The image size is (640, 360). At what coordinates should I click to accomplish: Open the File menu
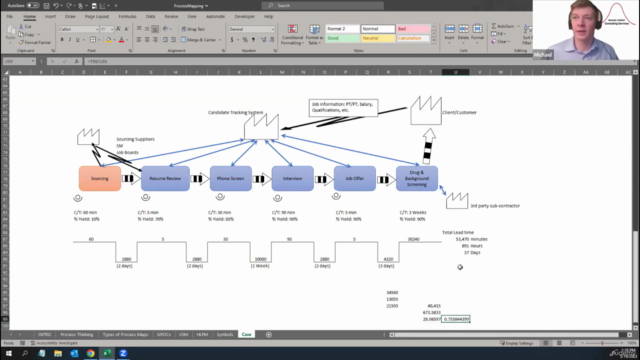(9, 17)
